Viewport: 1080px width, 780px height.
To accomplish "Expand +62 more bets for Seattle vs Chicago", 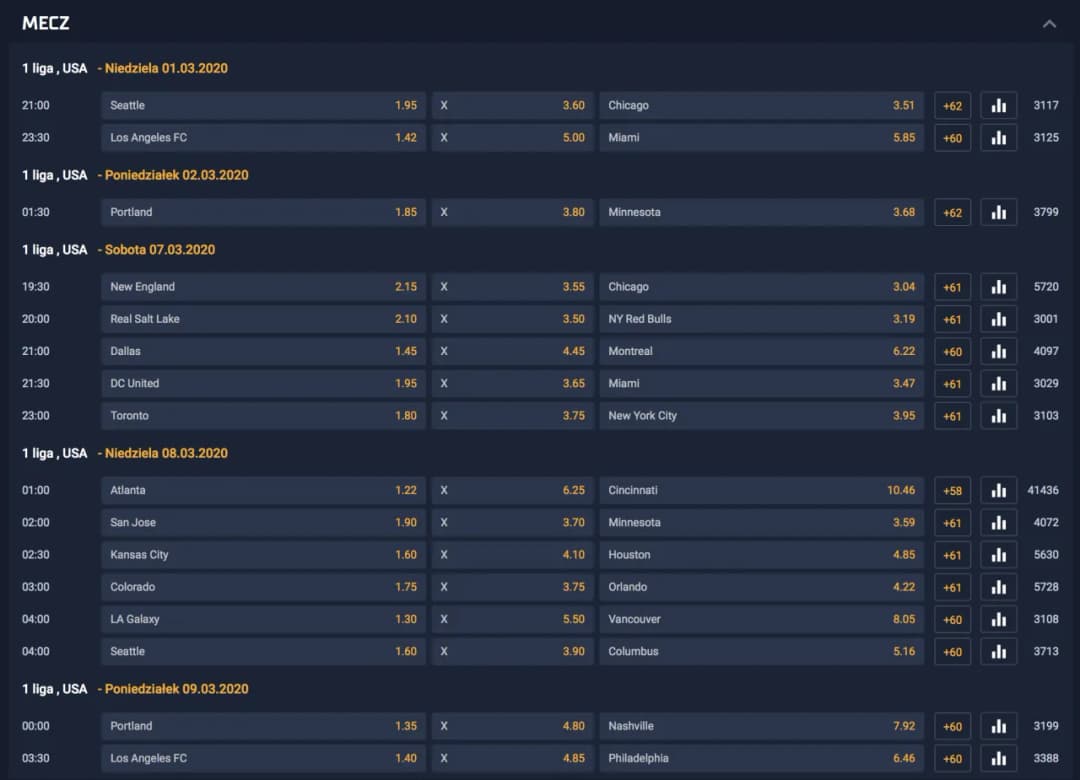I will pos(952,106).
